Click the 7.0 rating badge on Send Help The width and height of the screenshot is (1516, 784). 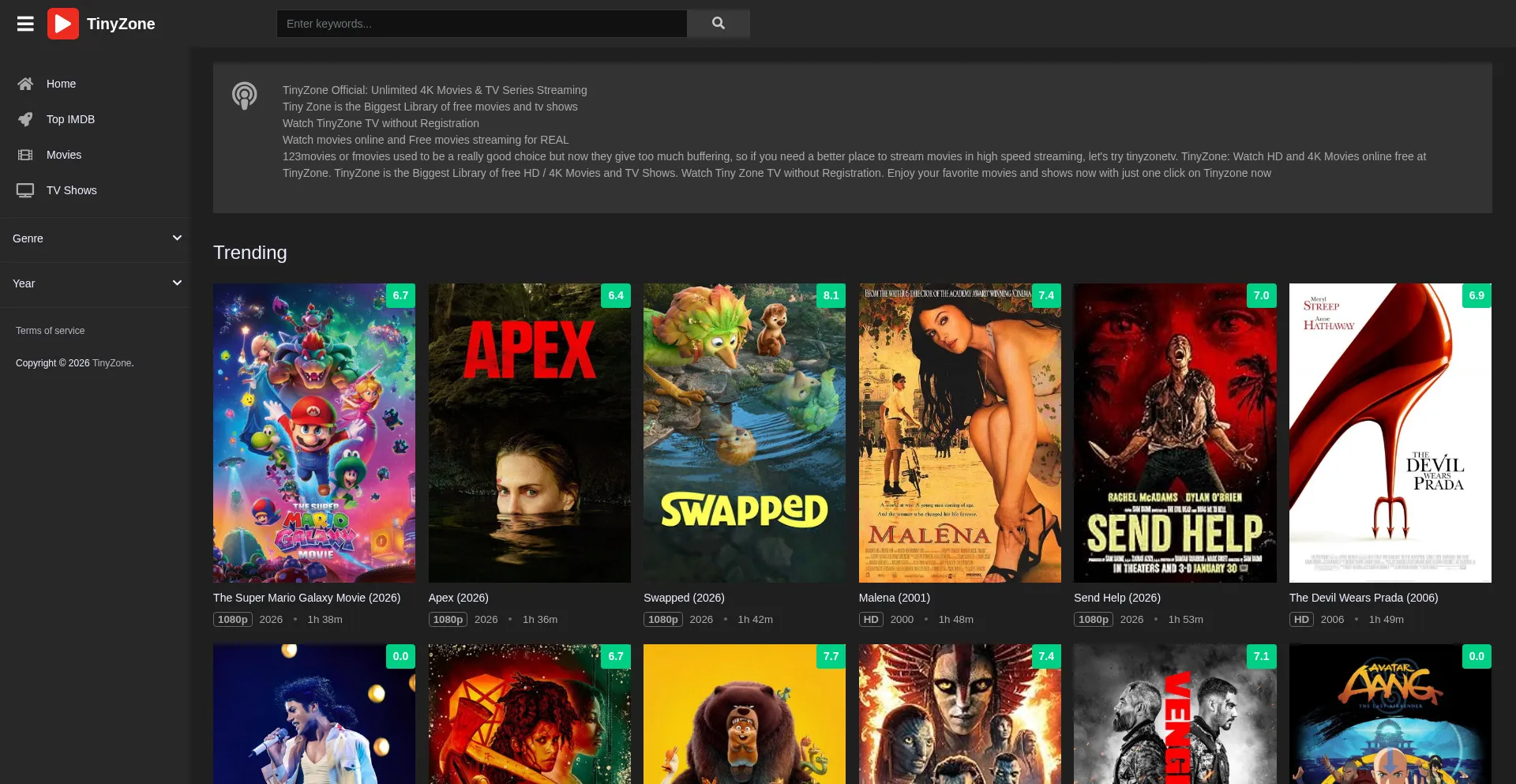[1262, 295]
